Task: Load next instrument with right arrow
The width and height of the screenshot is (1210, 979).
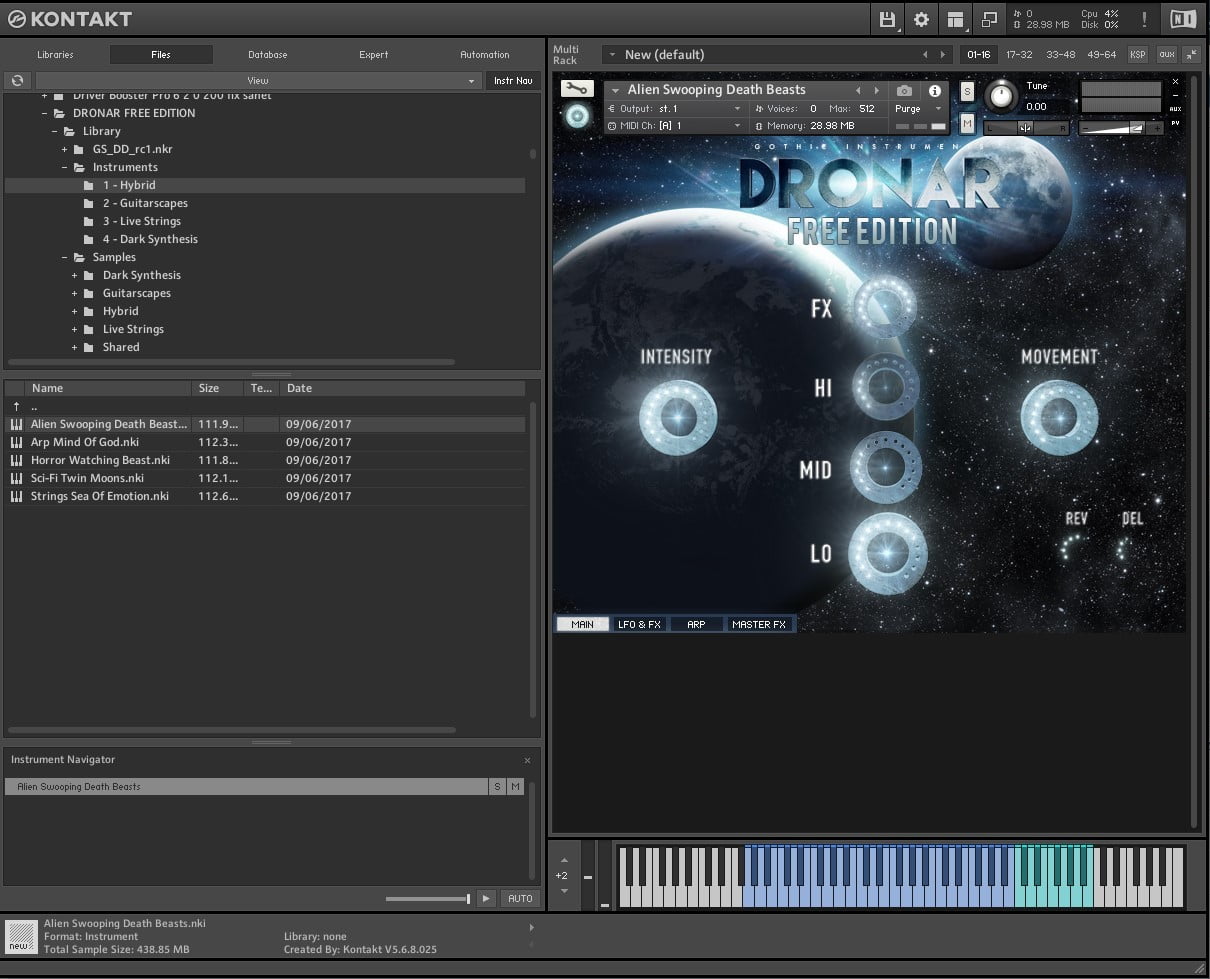Action: click(877, 90)
